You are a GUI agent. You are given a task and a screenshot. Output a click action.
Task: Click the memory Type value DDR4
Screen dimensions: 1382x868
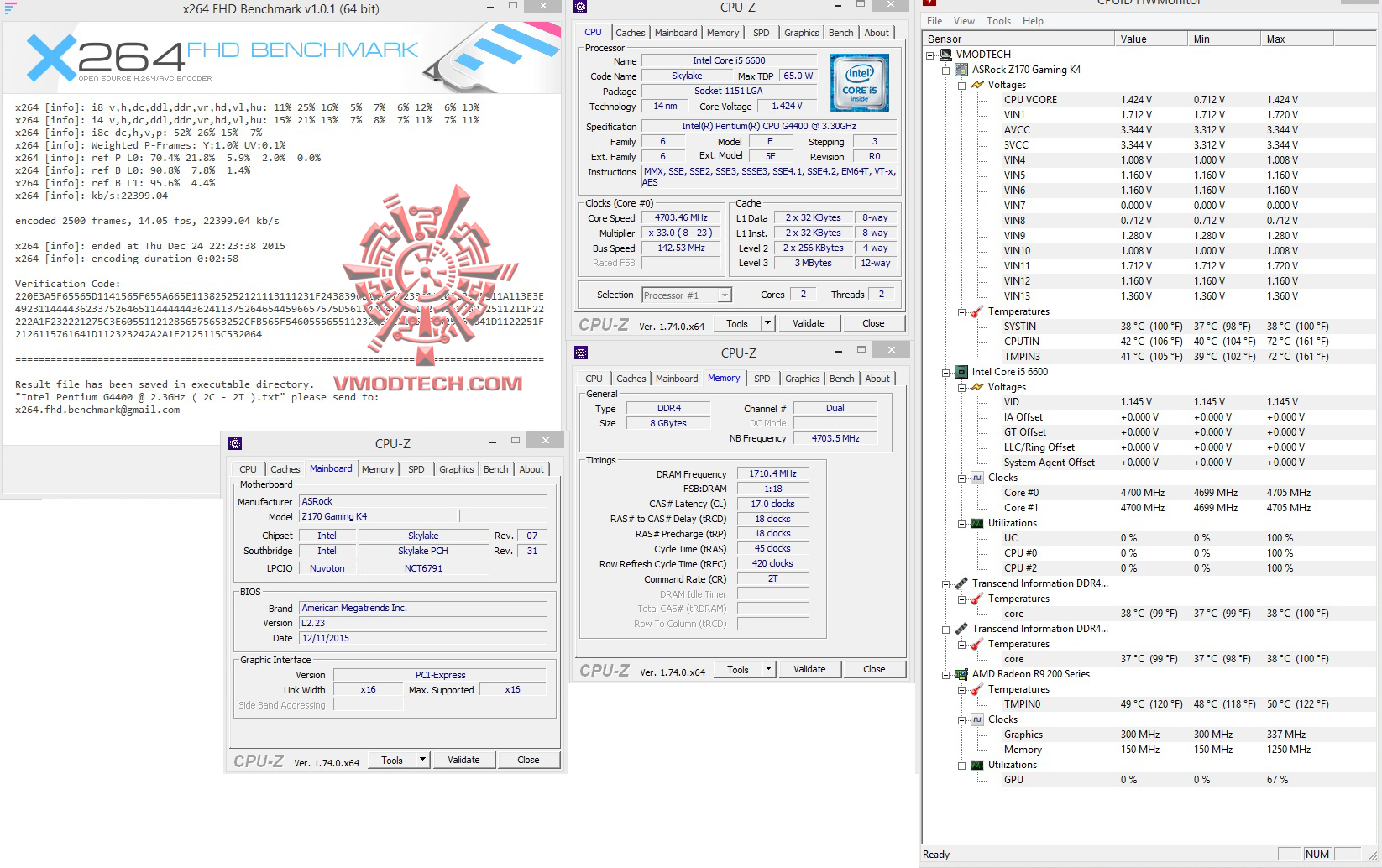click(x=669, y=408)
